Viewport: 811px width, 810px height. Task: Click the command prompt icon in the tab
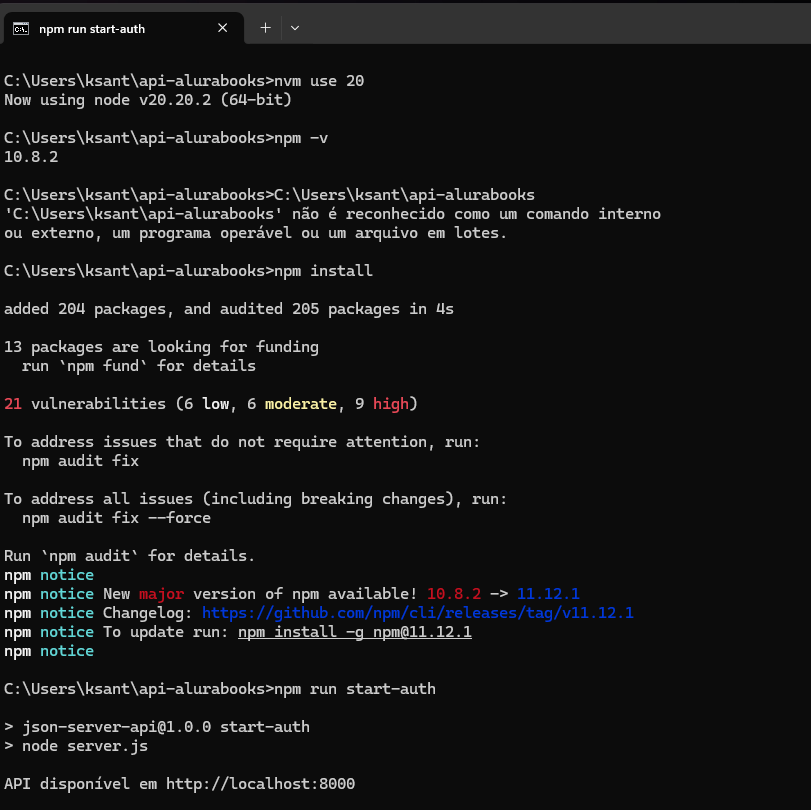[x=21, y=29]
